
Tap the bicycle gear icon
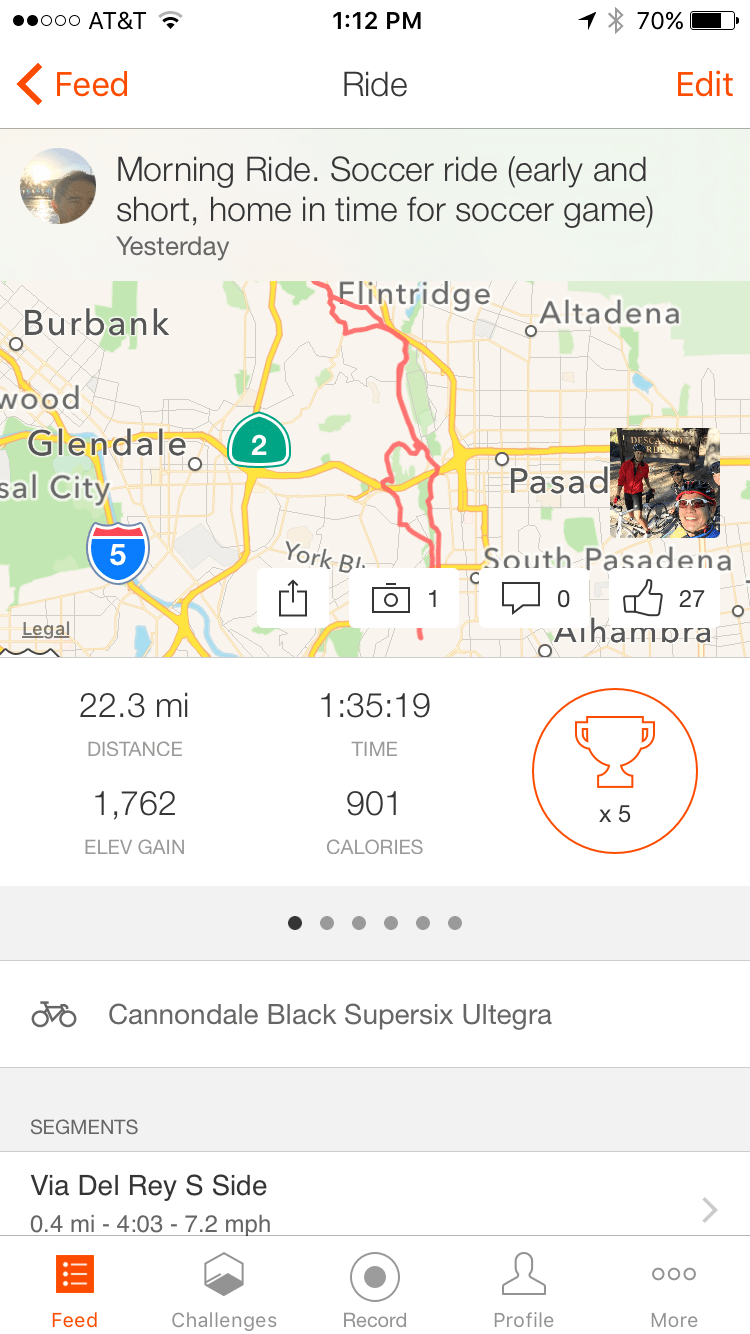[x=54, y=1015]
